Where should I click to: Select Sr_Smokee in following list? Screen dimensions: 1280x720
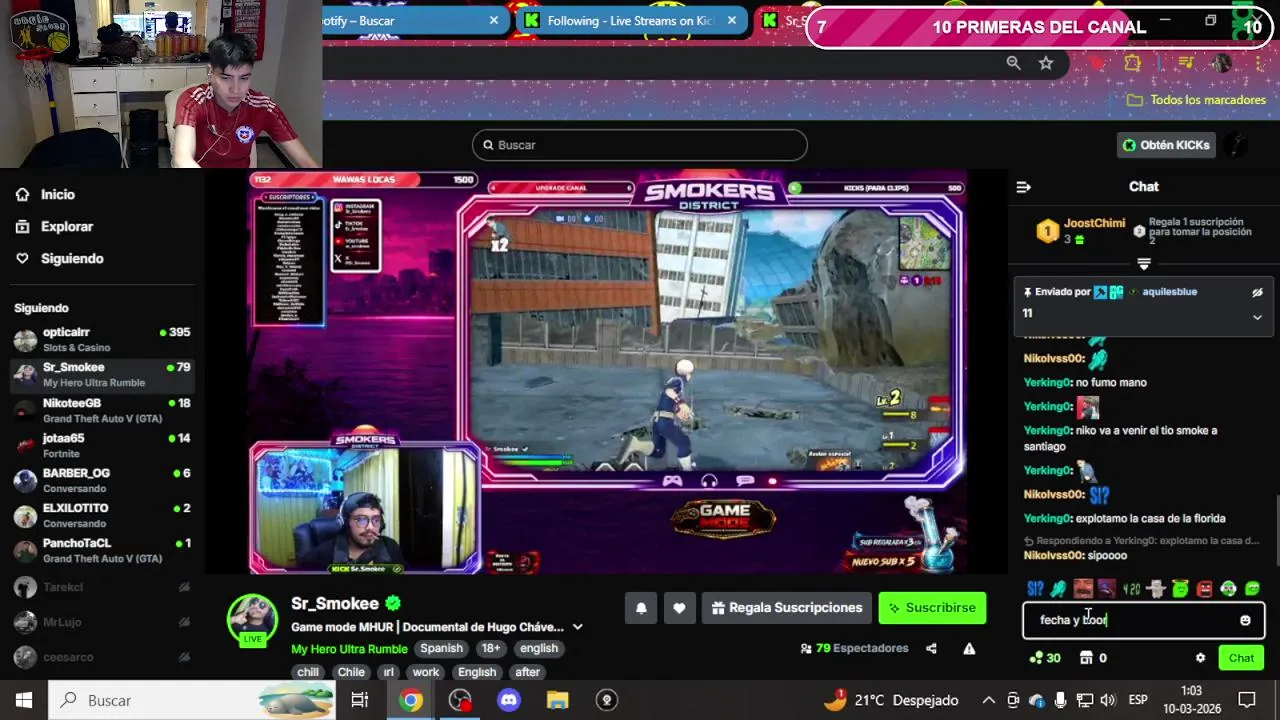point(100,374)
